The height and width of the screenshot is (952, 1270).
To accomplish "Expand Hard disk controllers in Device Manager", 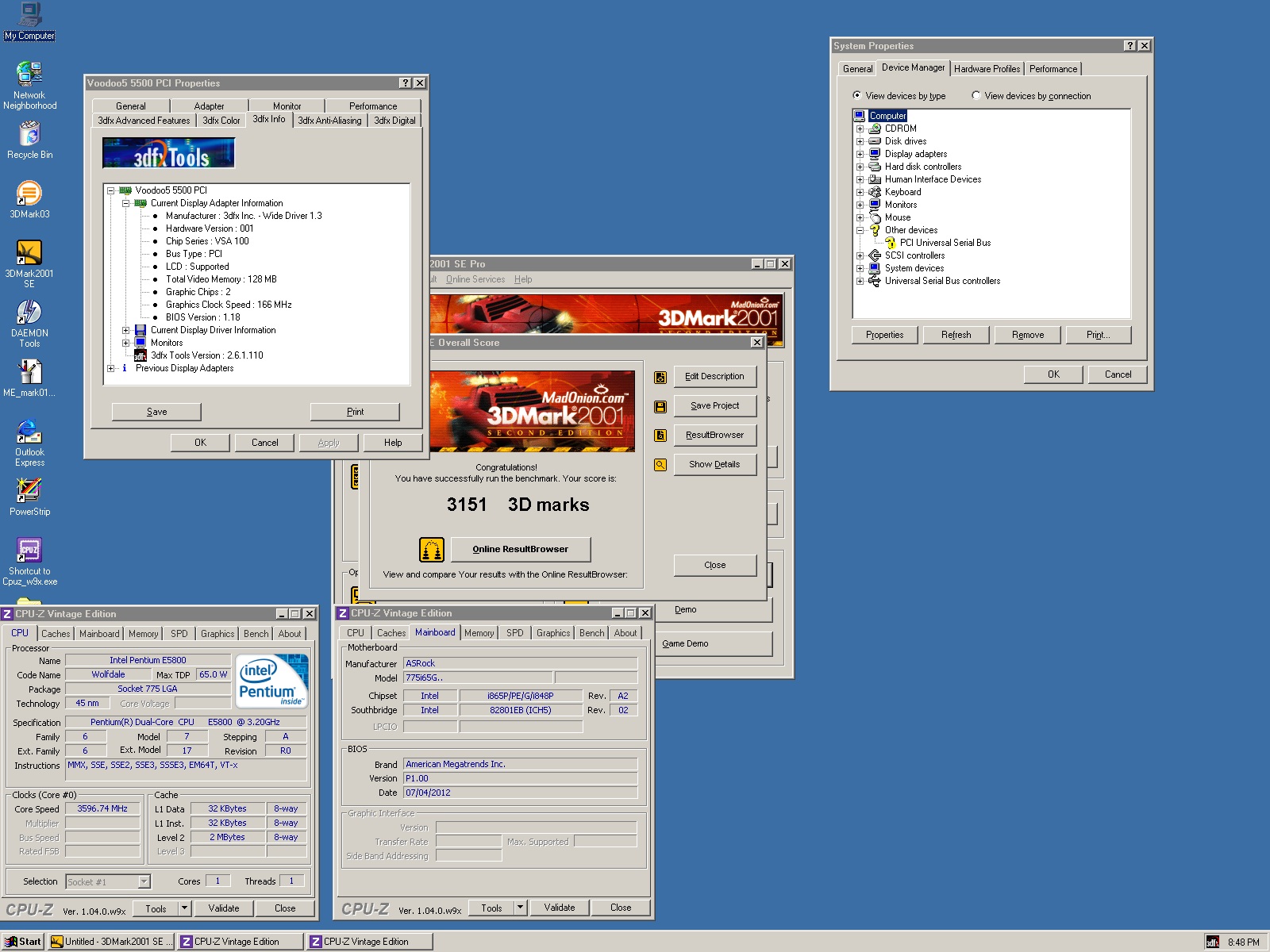I will tap(860, 167).
